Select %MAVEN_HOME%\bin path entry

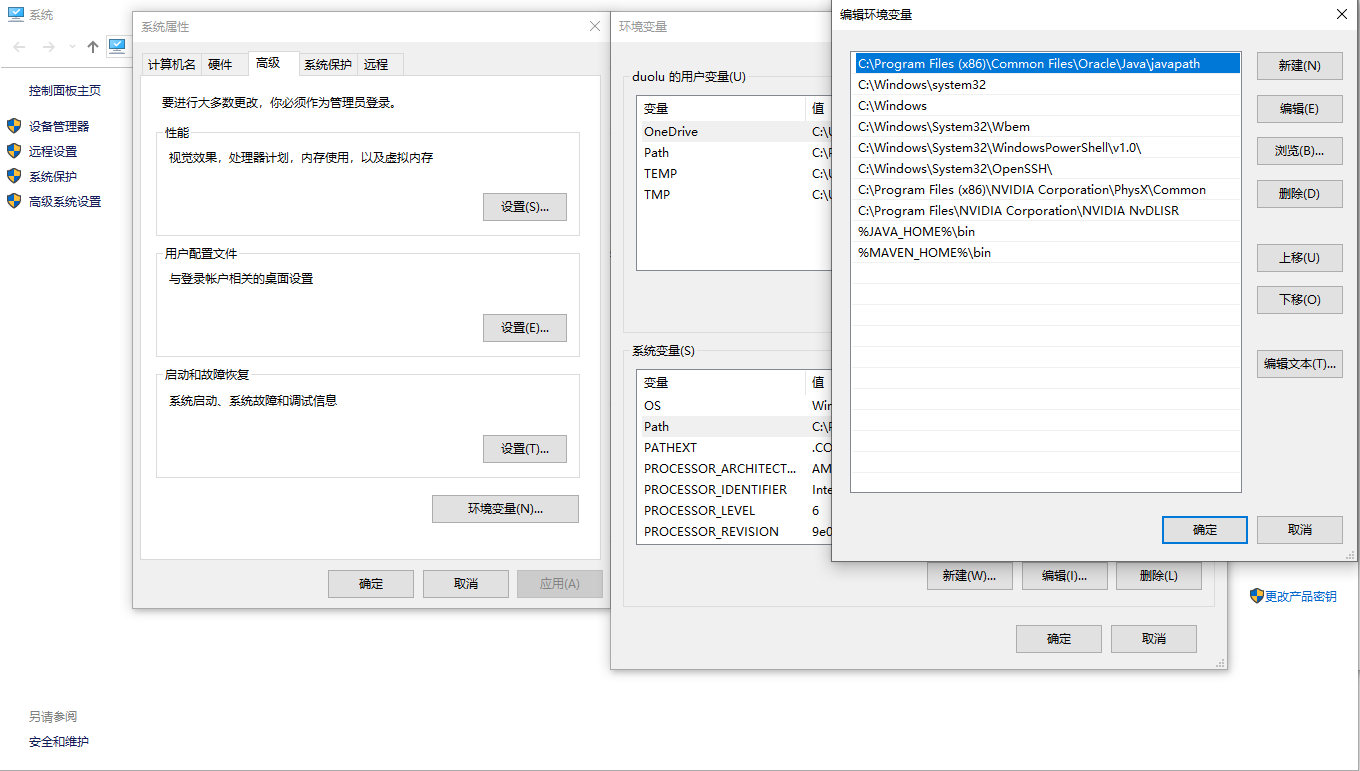(1046, 252)
